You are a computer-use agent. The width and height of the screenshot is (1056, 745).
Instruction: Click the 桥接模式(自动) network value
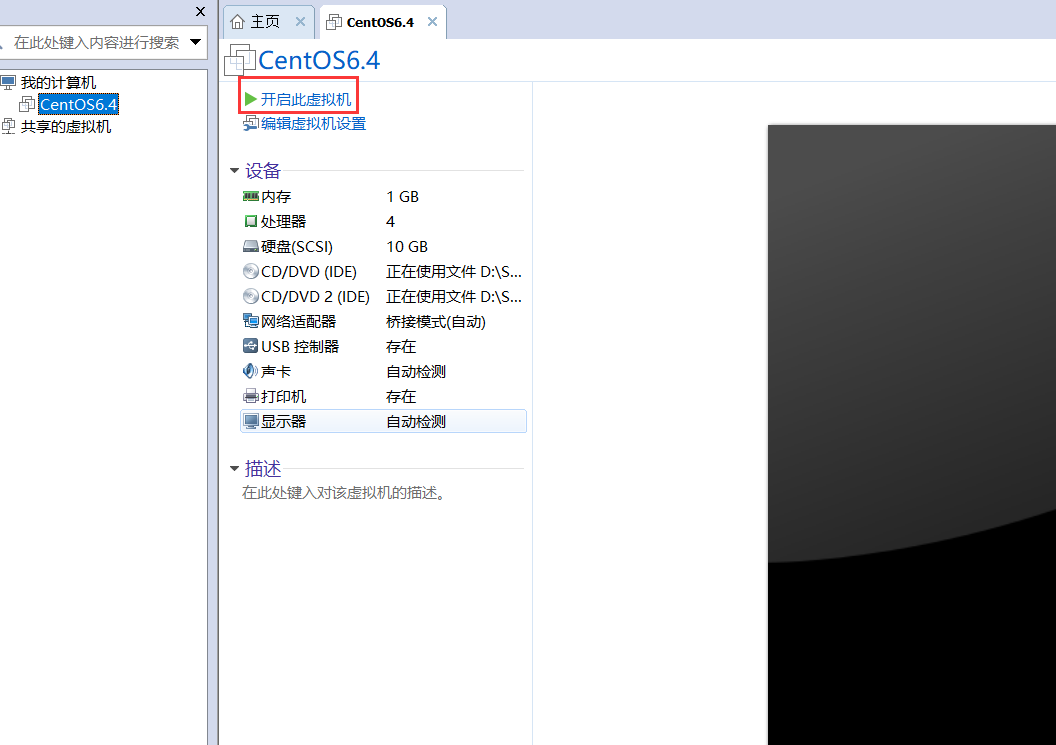tap(435, 321)
